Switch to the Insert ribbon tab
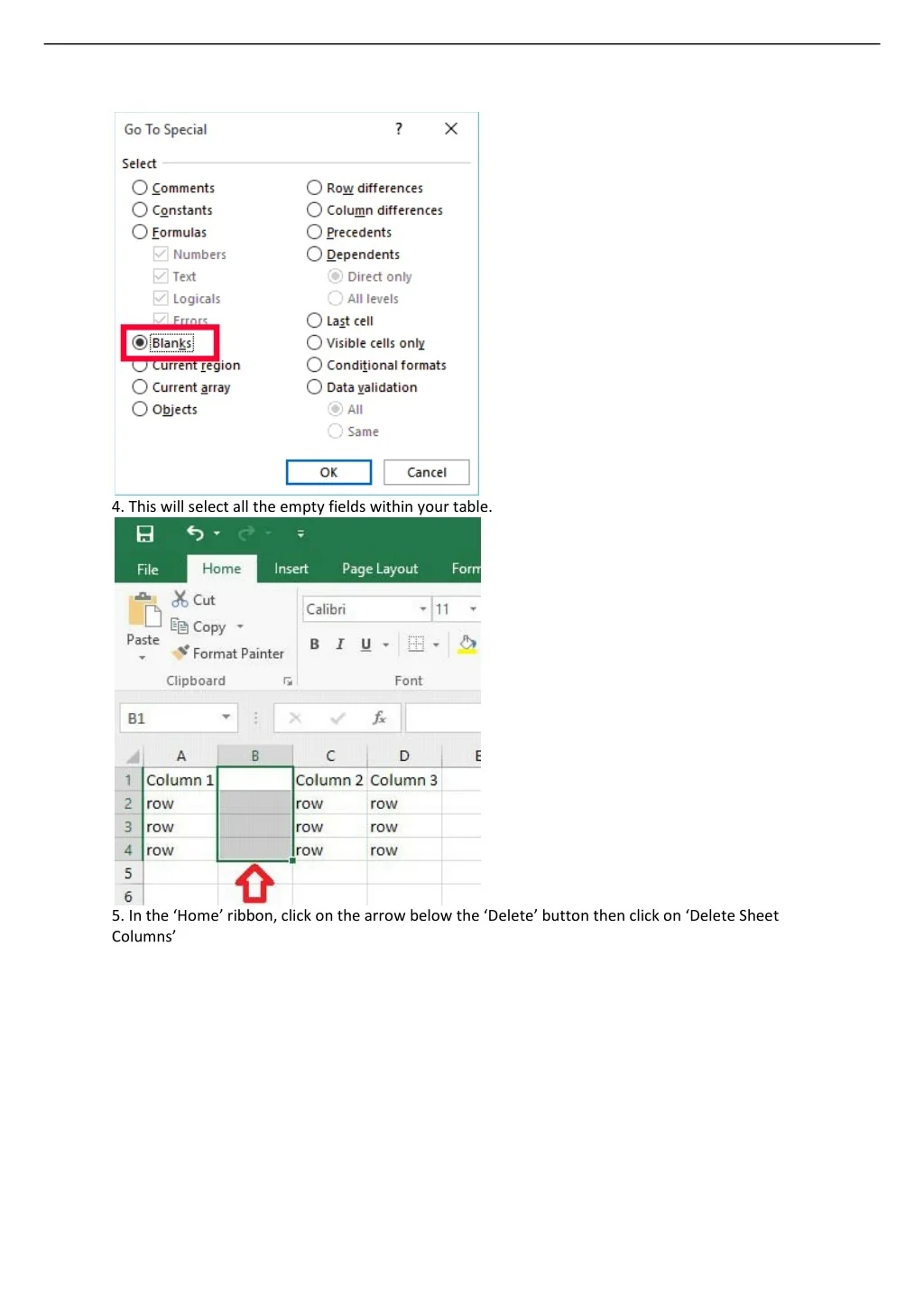924x1308 pixels. [291, 569]
